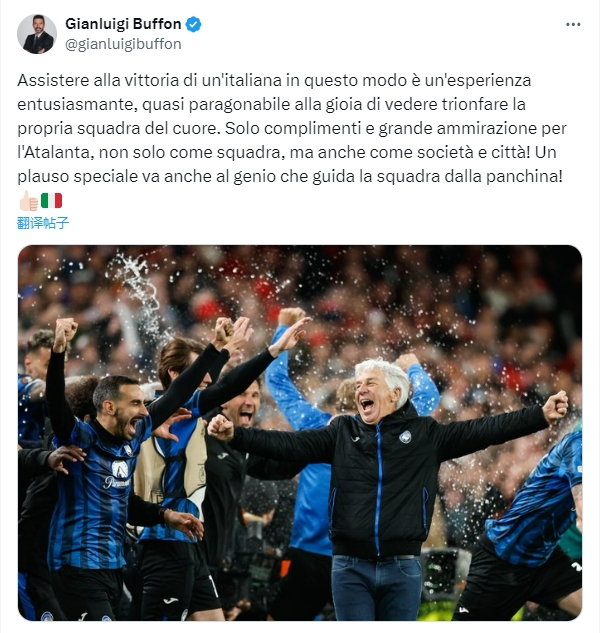Viewport: 600px width, 633px height.
Task: Click the thumbs up emoji
Action: click(28, 201)
